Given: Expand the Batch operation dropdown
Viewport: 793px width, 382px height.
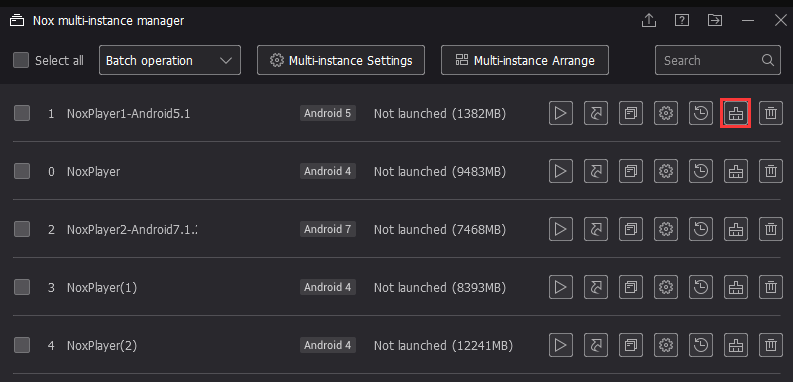Looking at the screenshot, I should (x=170, y=60).
